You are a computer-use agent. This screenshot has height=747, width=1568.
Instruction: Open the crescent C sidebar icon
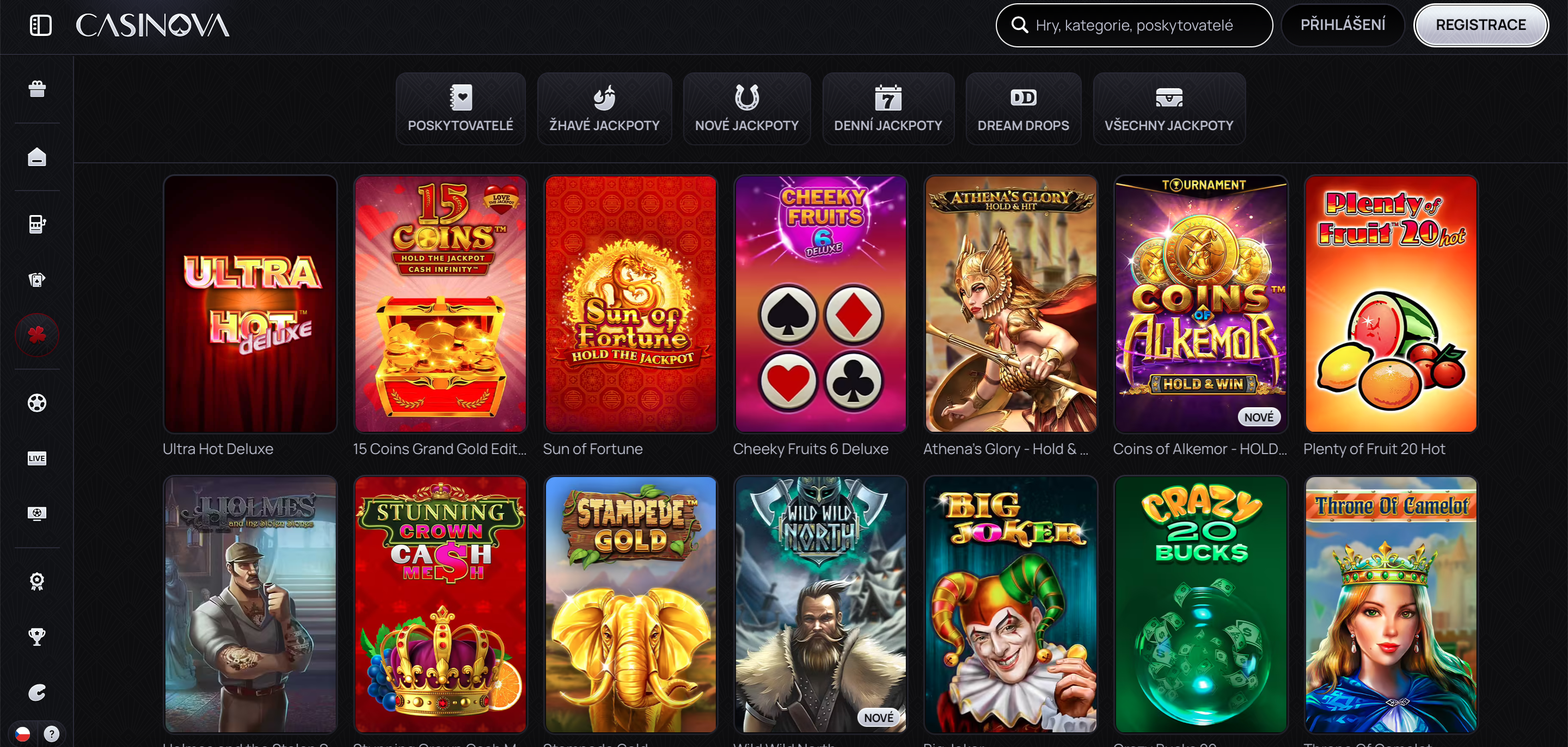click(x=37, y=692)
